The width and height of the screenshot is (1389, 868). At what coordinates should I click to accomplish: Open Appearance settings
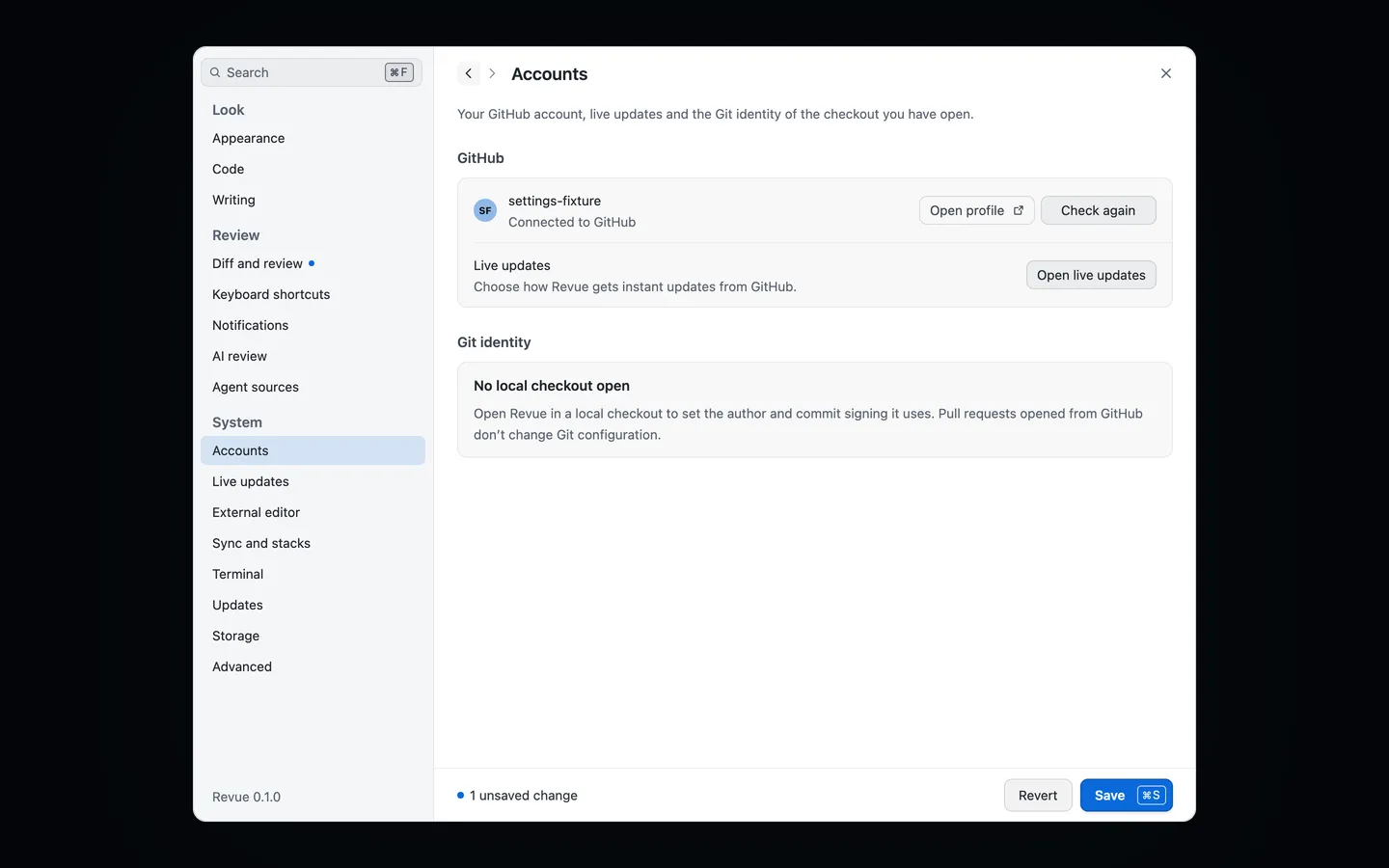point(313,138)
